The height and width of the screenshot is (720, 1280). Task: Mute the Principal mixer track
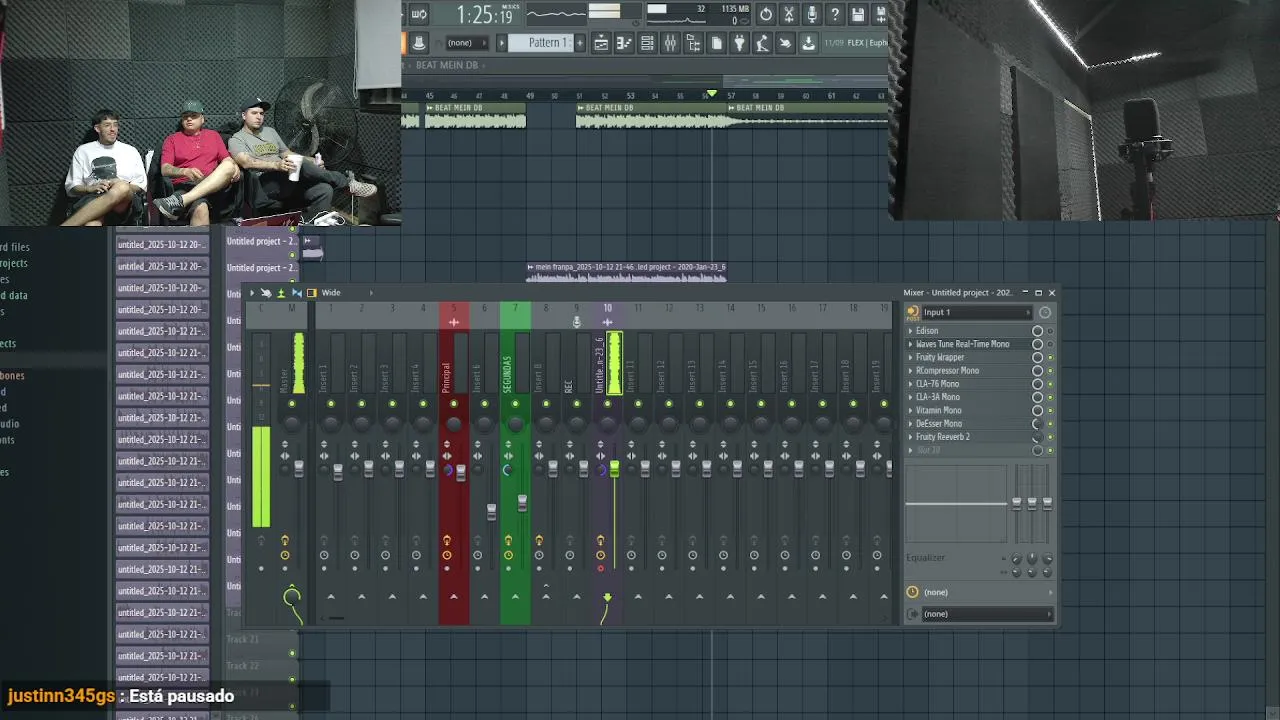[x=454, y=404]
